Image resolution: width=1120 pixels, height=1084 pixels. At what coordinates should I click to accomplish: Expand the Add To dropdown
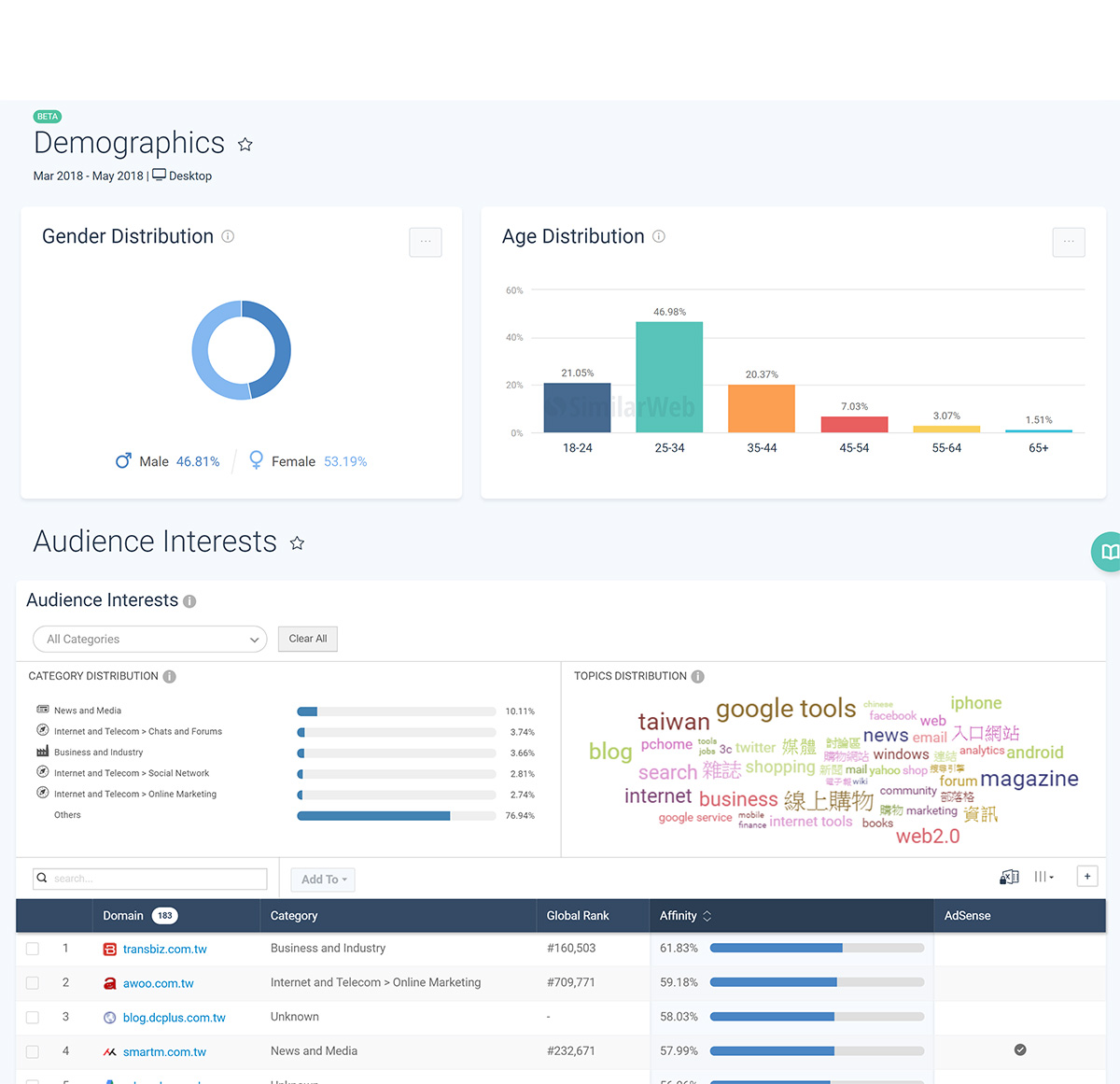pyautogui.click(x=323, y=880)
